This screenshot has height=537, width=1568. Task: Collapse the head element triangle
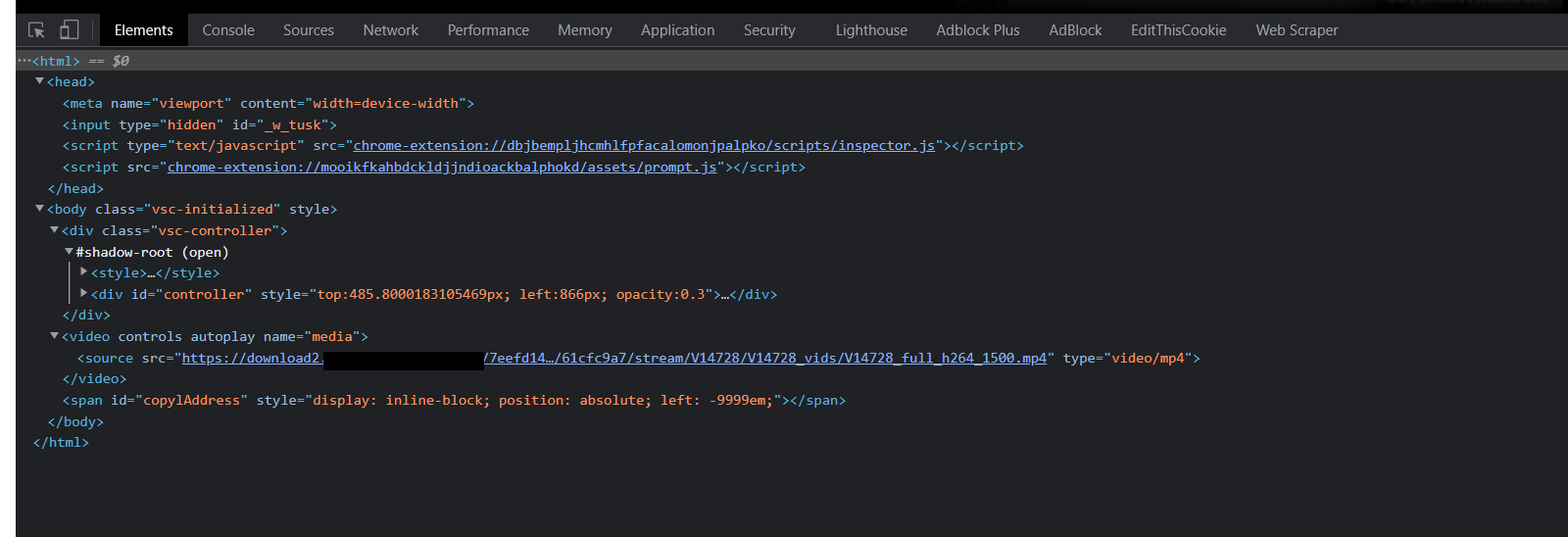click(x=39, y=81)
